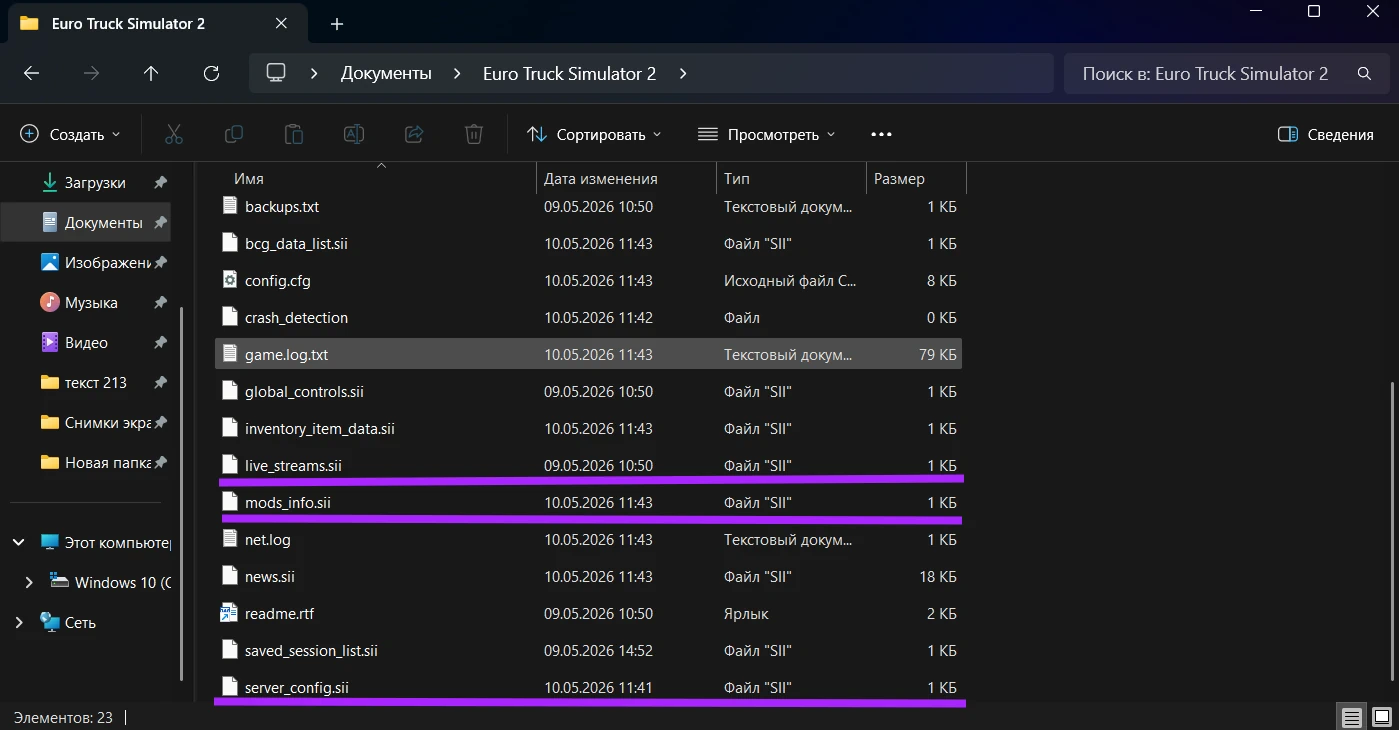
Task: Expand the Сеть tree node
Action: click(x=19, y=622)
